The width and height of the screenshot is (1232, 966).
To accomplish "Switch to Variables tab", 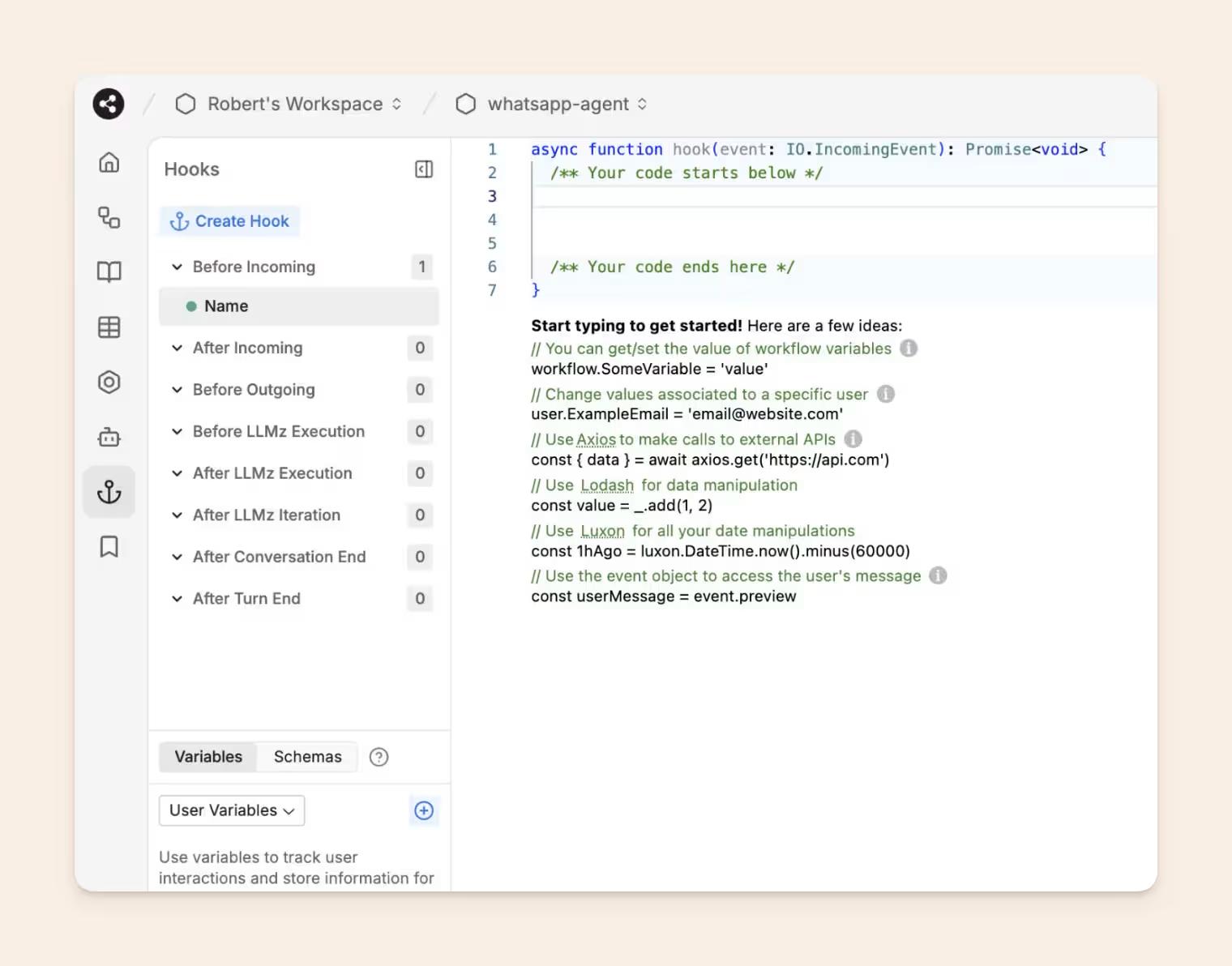I will (208, 757).
